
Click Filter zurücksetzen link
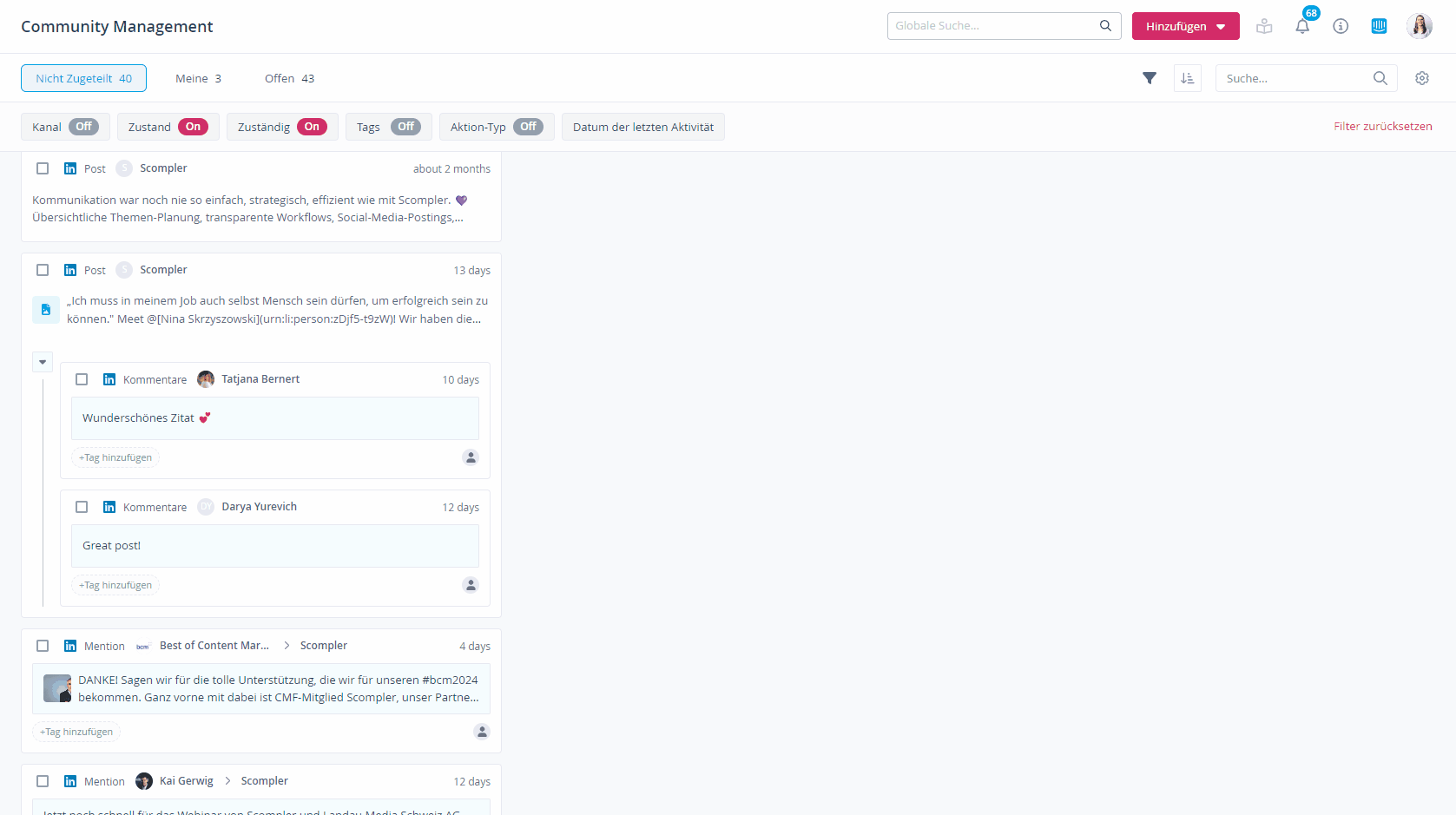tap(1382, 127)
